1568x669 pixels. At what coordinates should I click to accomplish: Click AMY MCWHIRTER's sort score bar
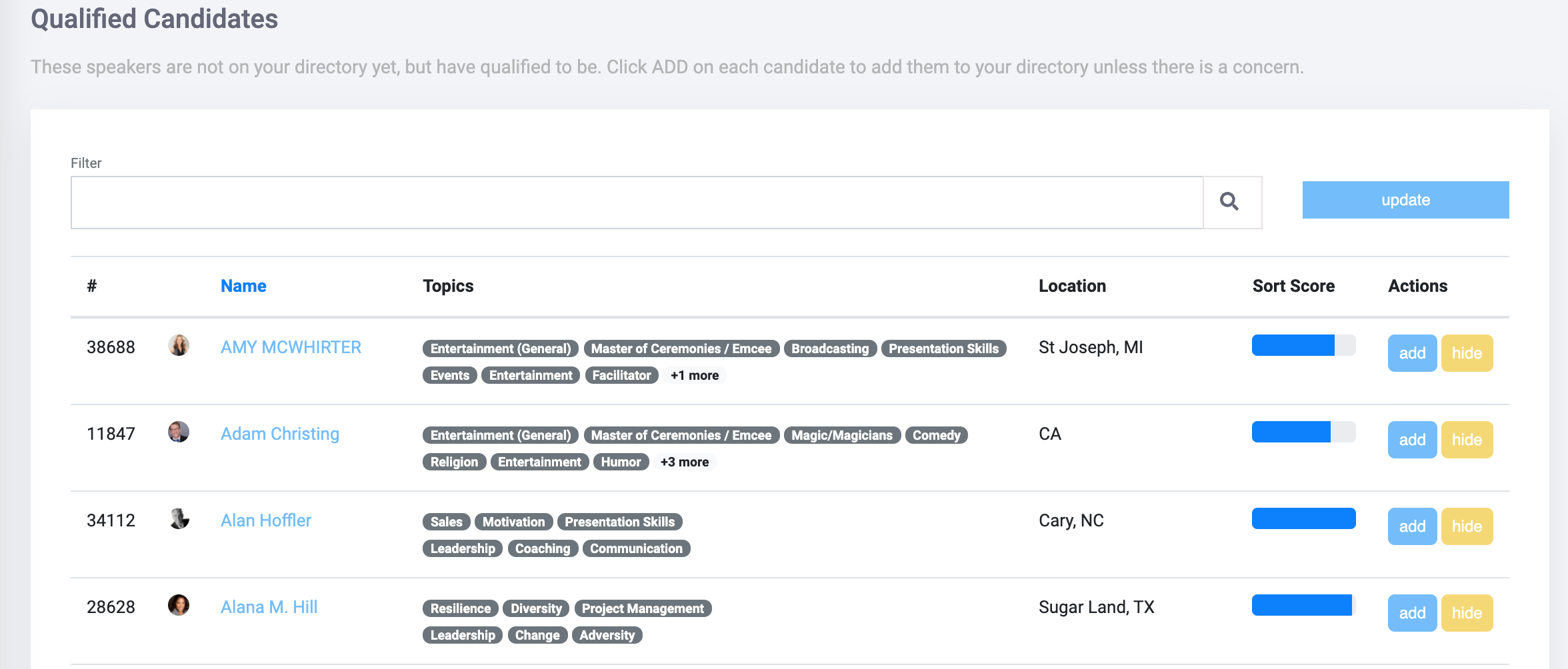[x=1303, y=345]
